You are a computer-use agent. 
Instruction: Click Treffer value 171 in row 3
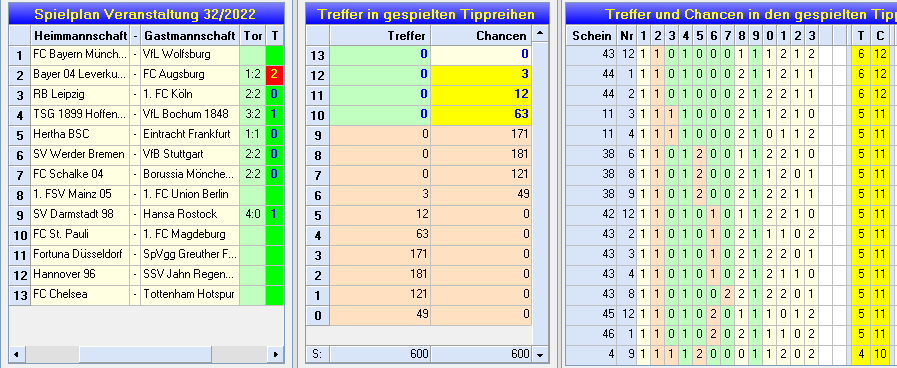[x=380, y=255]
